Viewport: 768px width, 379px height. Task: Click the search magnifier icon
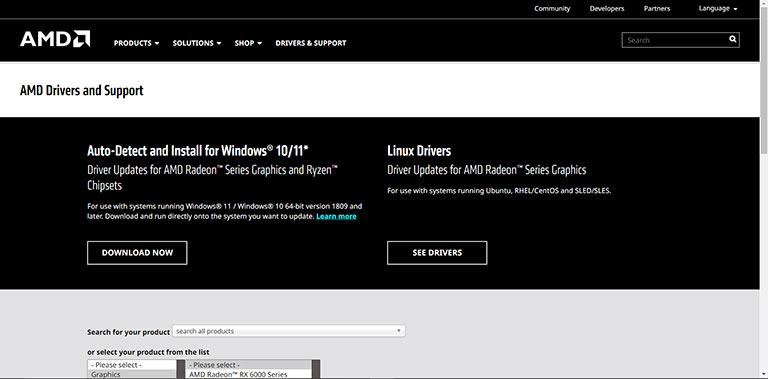point(732,40)
